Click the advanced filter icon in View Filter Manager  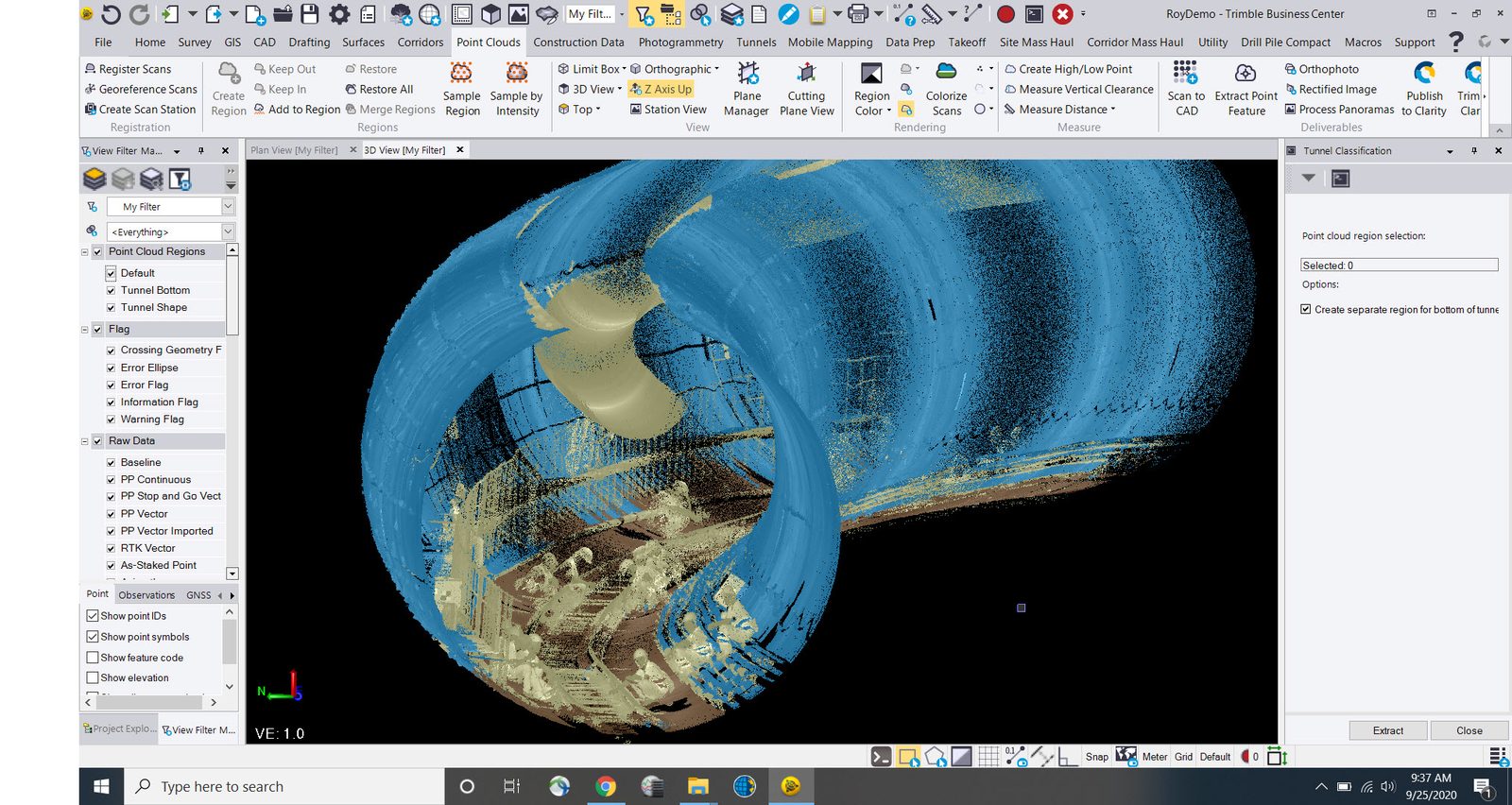180,179
